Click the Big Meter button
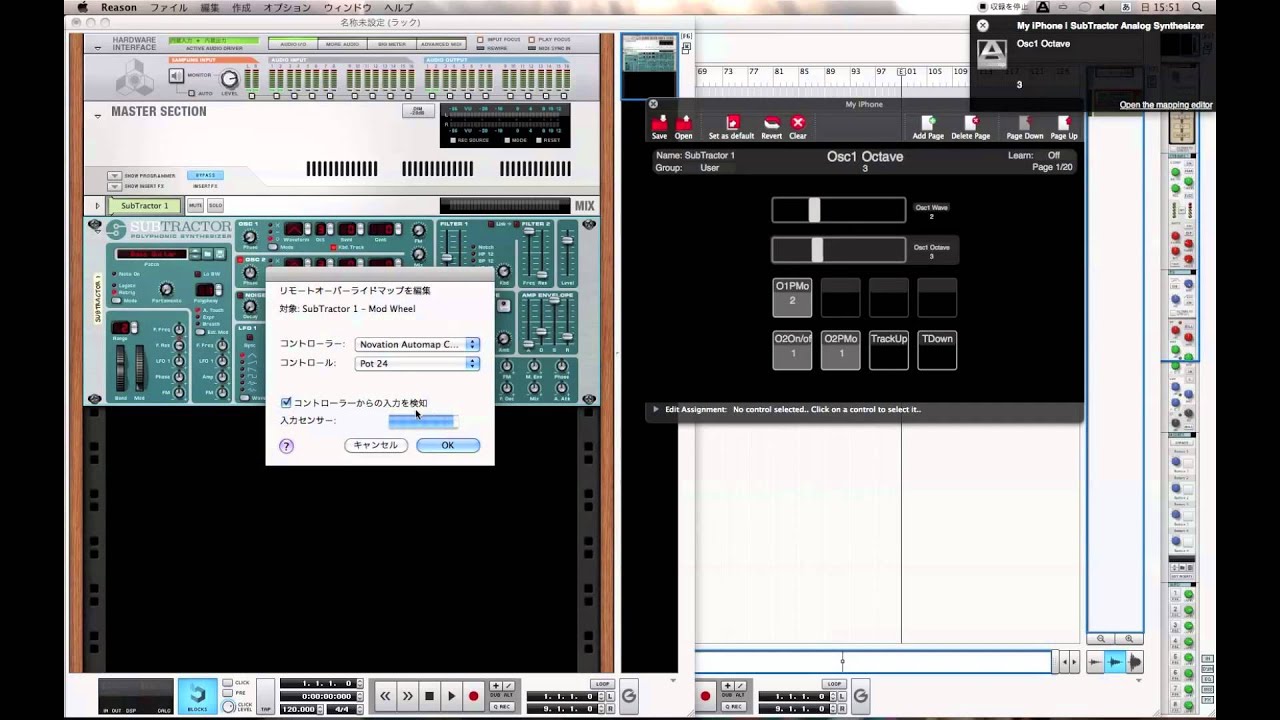 point(391,44)
